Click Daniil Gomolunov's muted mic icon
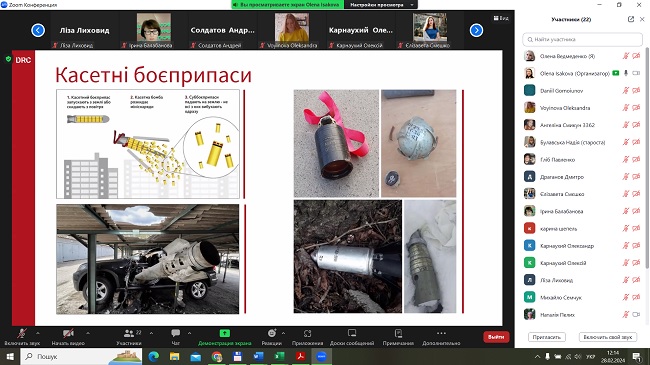This screenshot has width=650, height=365. point(626,90)
